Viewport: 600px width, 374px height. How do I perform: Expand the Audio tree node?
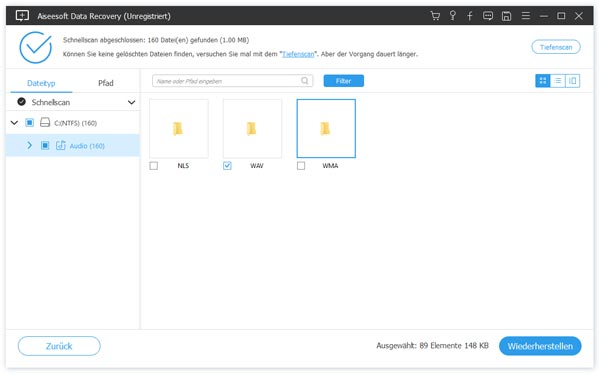tap(29, 145)
